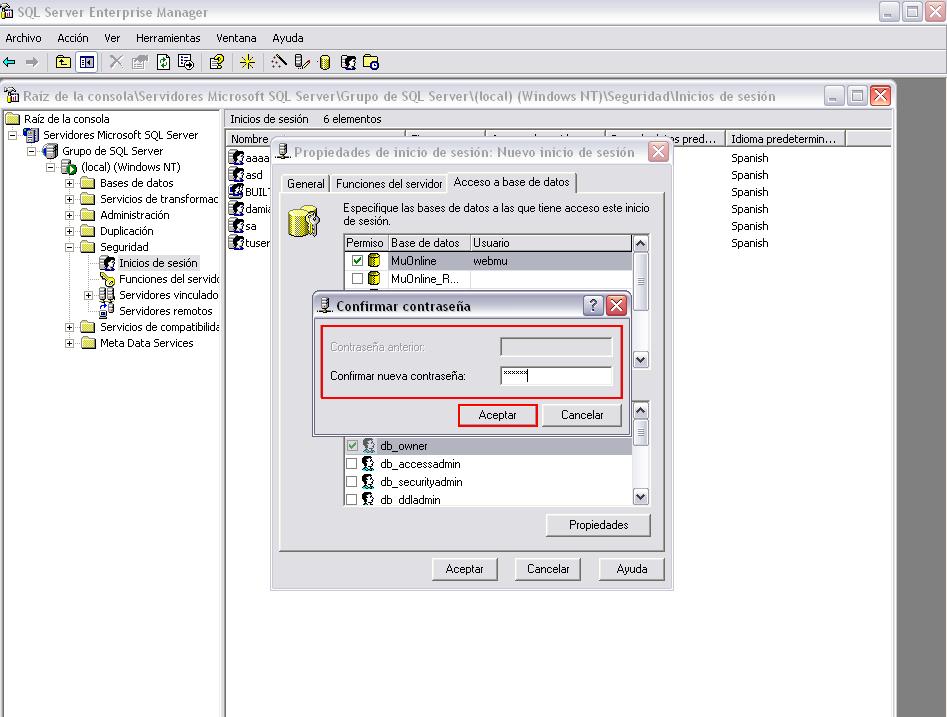Open the Ver menu
This screenshot has width=947, height=717.
pos(112,38)
